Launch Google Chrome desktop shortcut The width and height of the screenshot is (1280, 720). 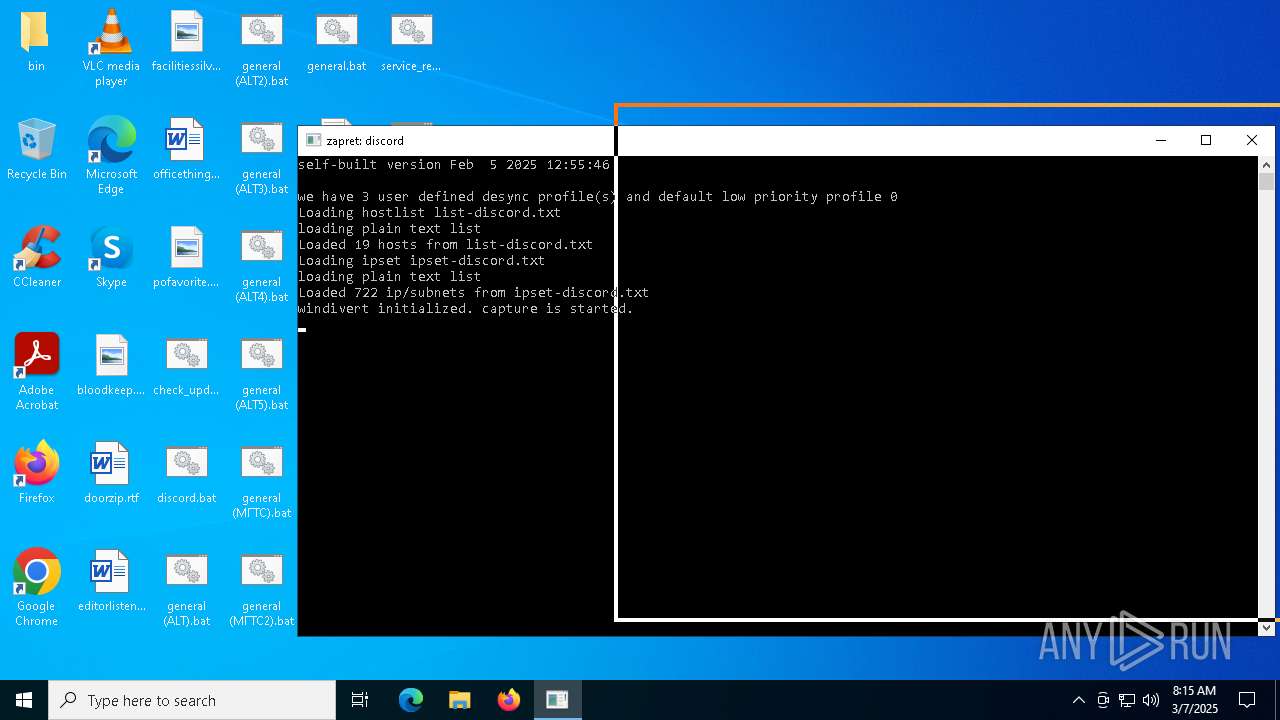(x=36, y=587)
